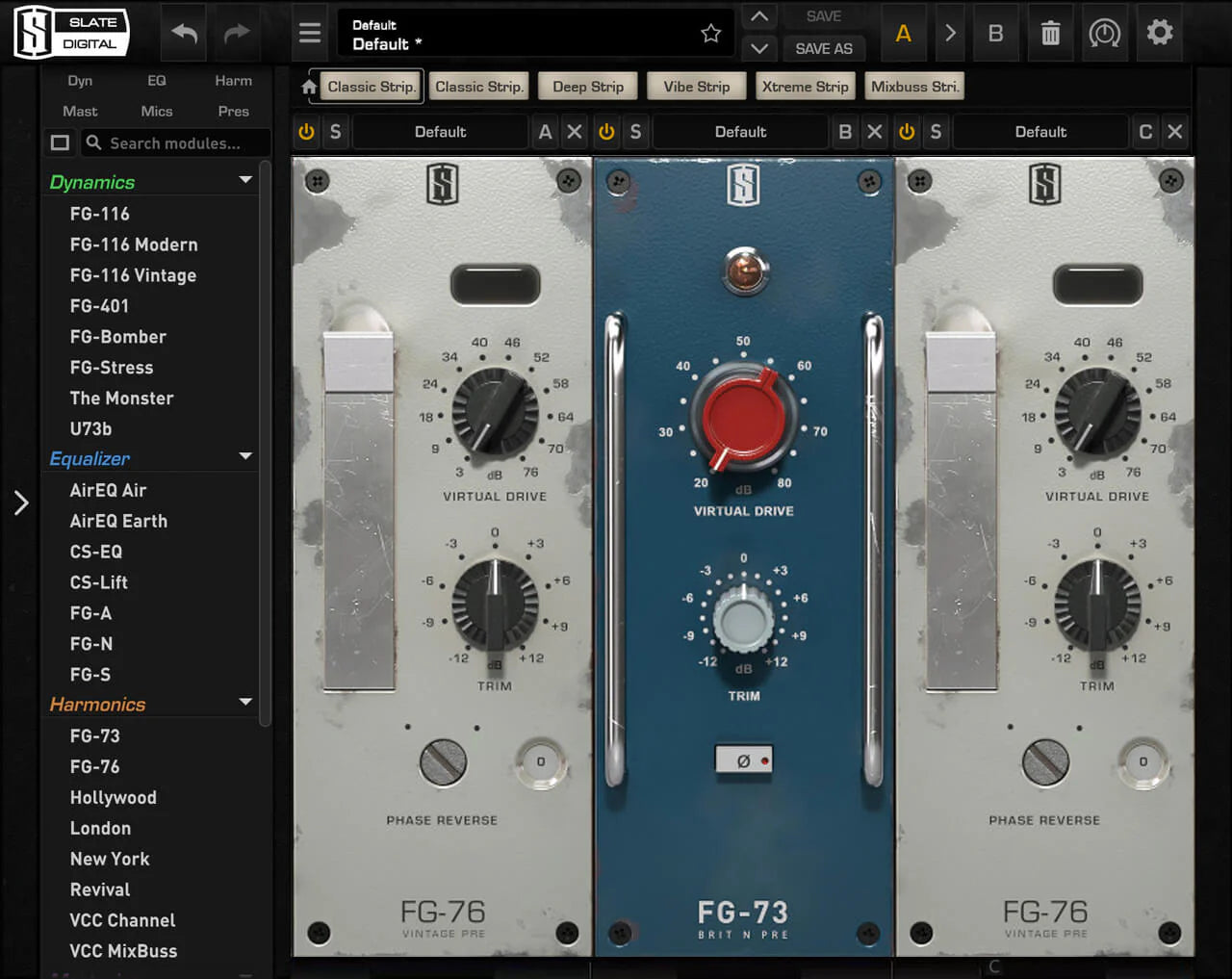Solo module slot A
Viewport: 1232px width, 979px height.
[335, 132]
